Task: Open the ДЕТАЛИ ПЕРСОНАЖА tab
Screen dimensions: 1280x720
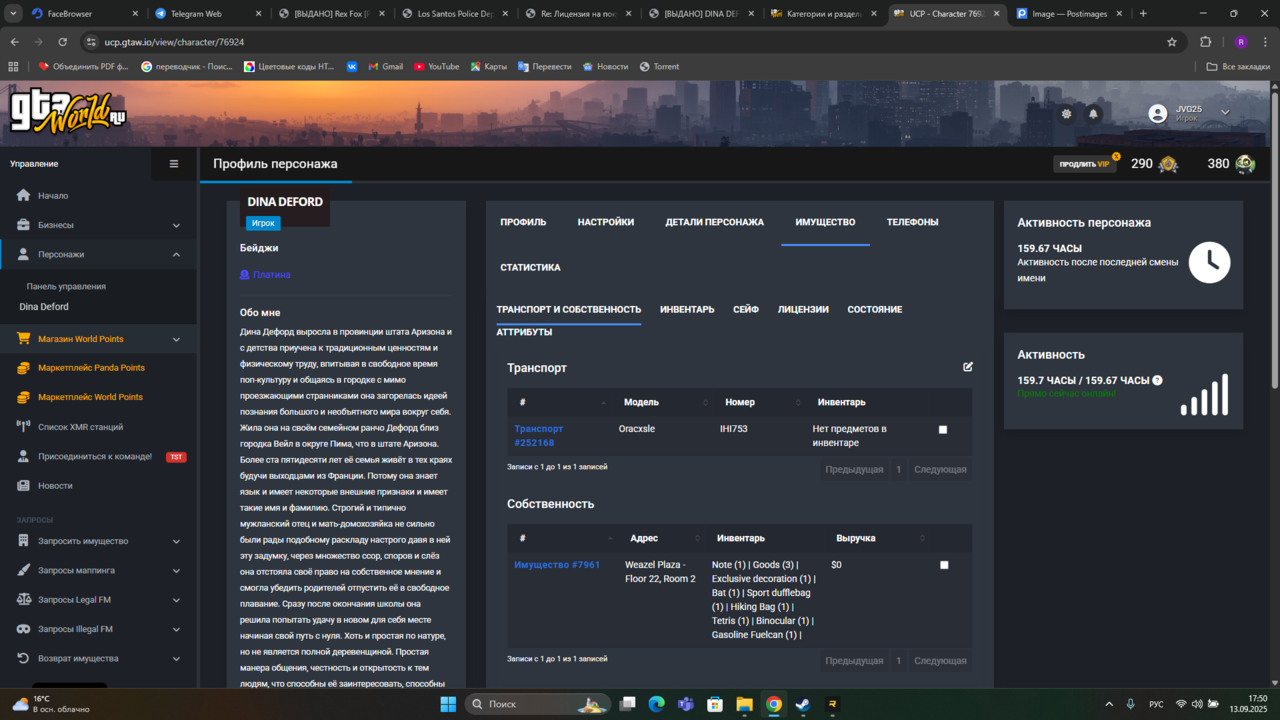Action: (715, 222)
